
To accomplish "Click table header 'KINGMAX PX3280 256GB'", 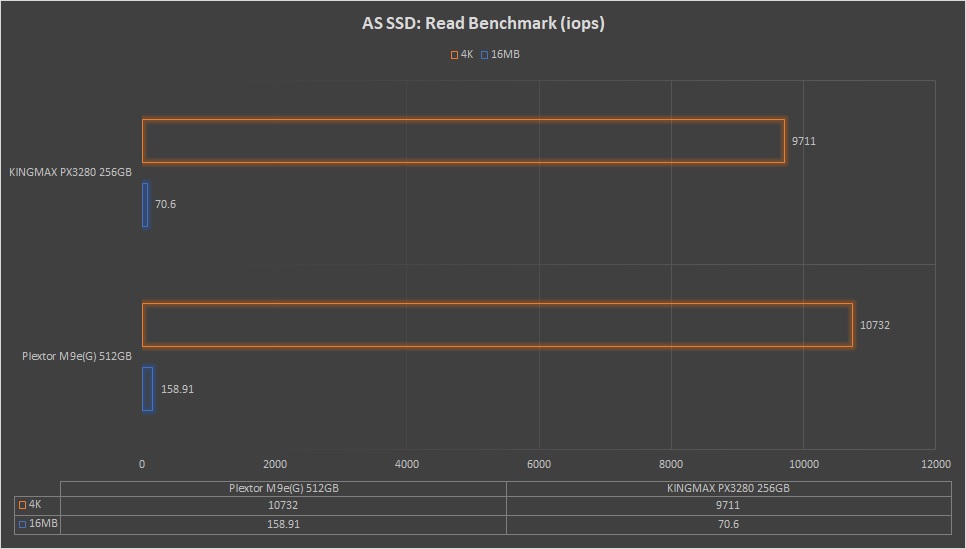I will pyautogui.click(x=728, y=488).
